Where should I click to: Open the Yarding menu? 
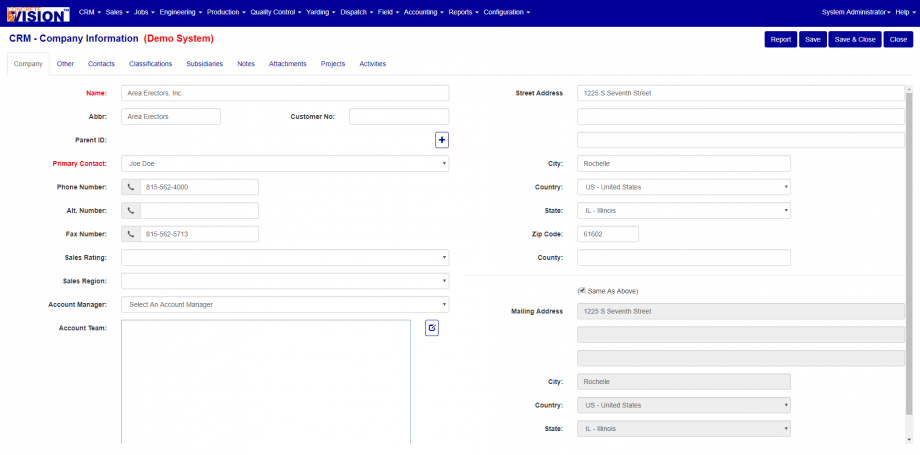click(321, 12)
